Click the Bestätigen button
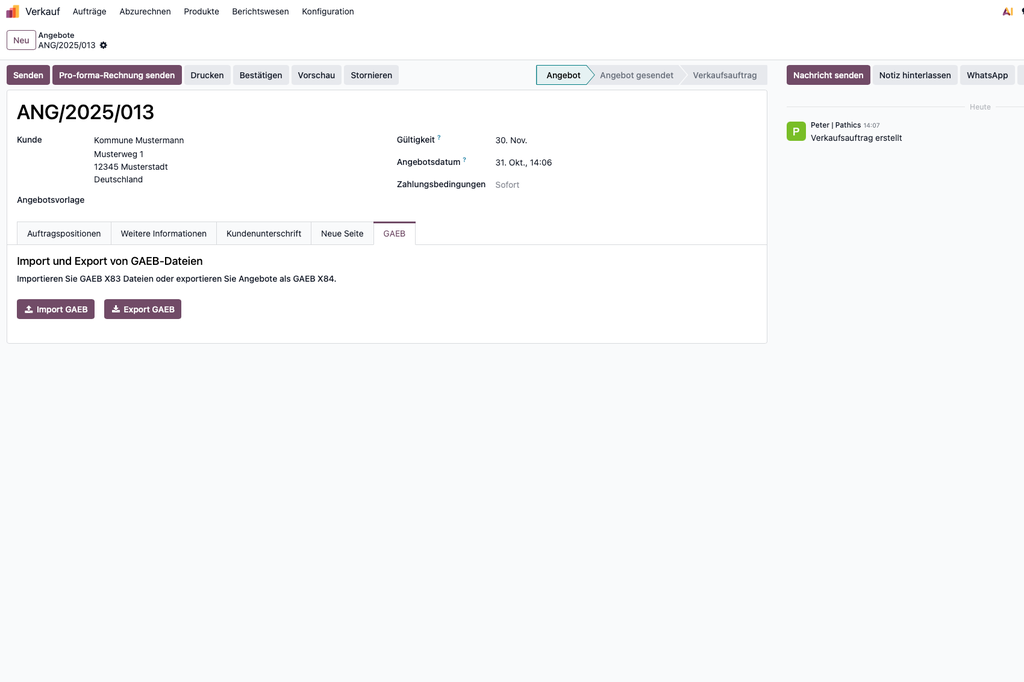The image size is (1024, 682). point(261,75)
